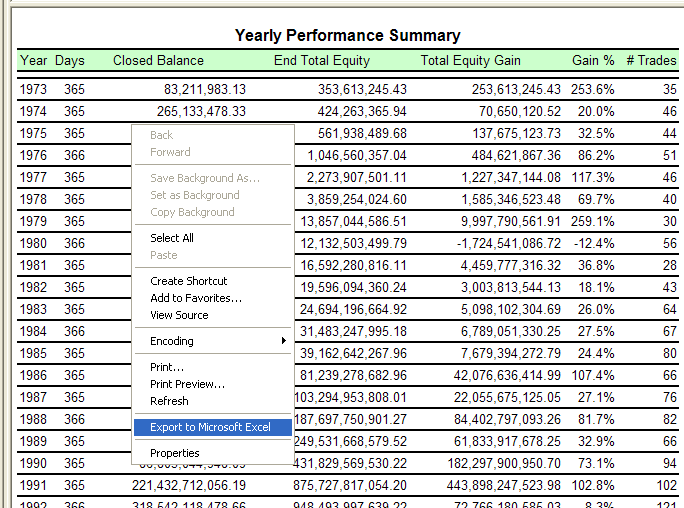Click equity gain 253,613,245.43
This screenshot has height=508, width=684.
(516, 89)
